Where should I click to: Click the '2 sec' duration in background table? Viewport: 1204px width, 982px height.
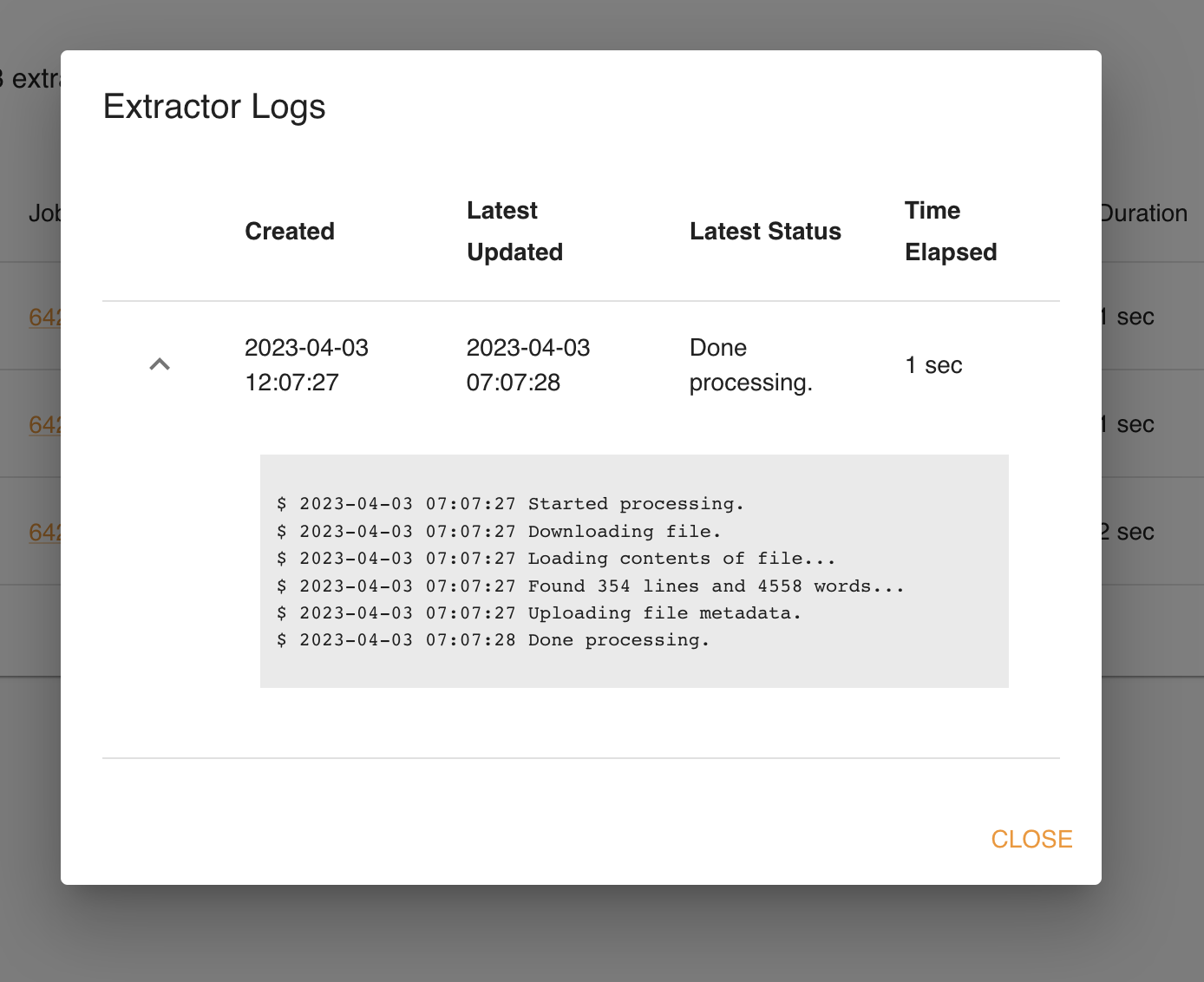point(1128,532)
